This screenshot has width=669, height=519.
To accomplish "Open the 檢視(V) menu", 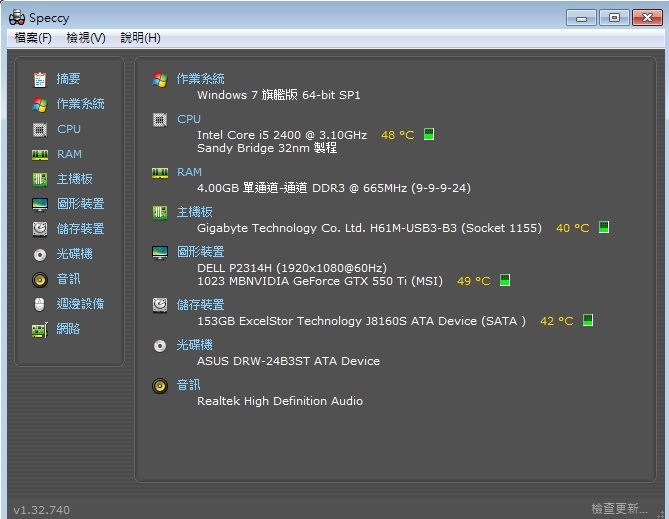I will coord(86,38).
